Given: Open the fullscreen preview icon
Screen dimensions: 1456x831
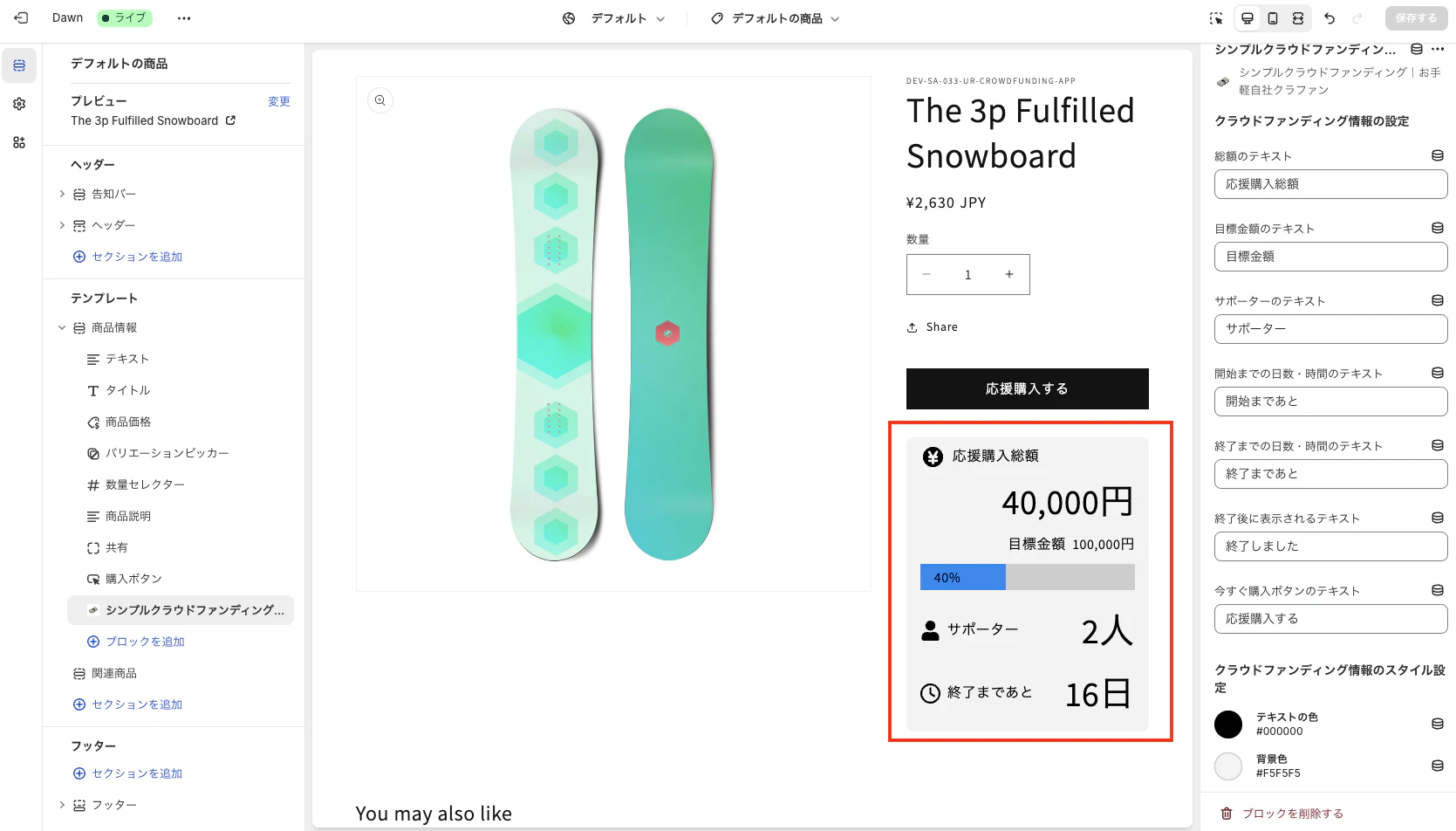Looking at the screenshot, I should 1298,18.
